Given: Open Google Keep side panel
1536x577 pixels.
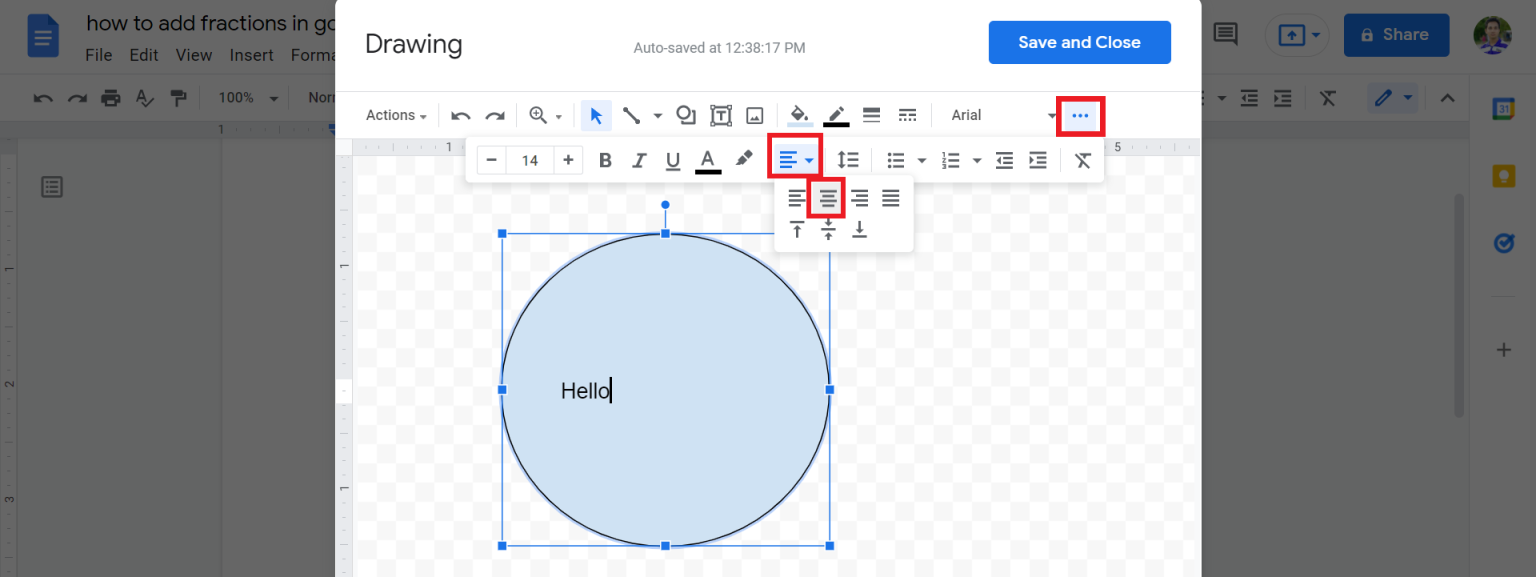Looking at the screenshot, I should click(1504, 176).
